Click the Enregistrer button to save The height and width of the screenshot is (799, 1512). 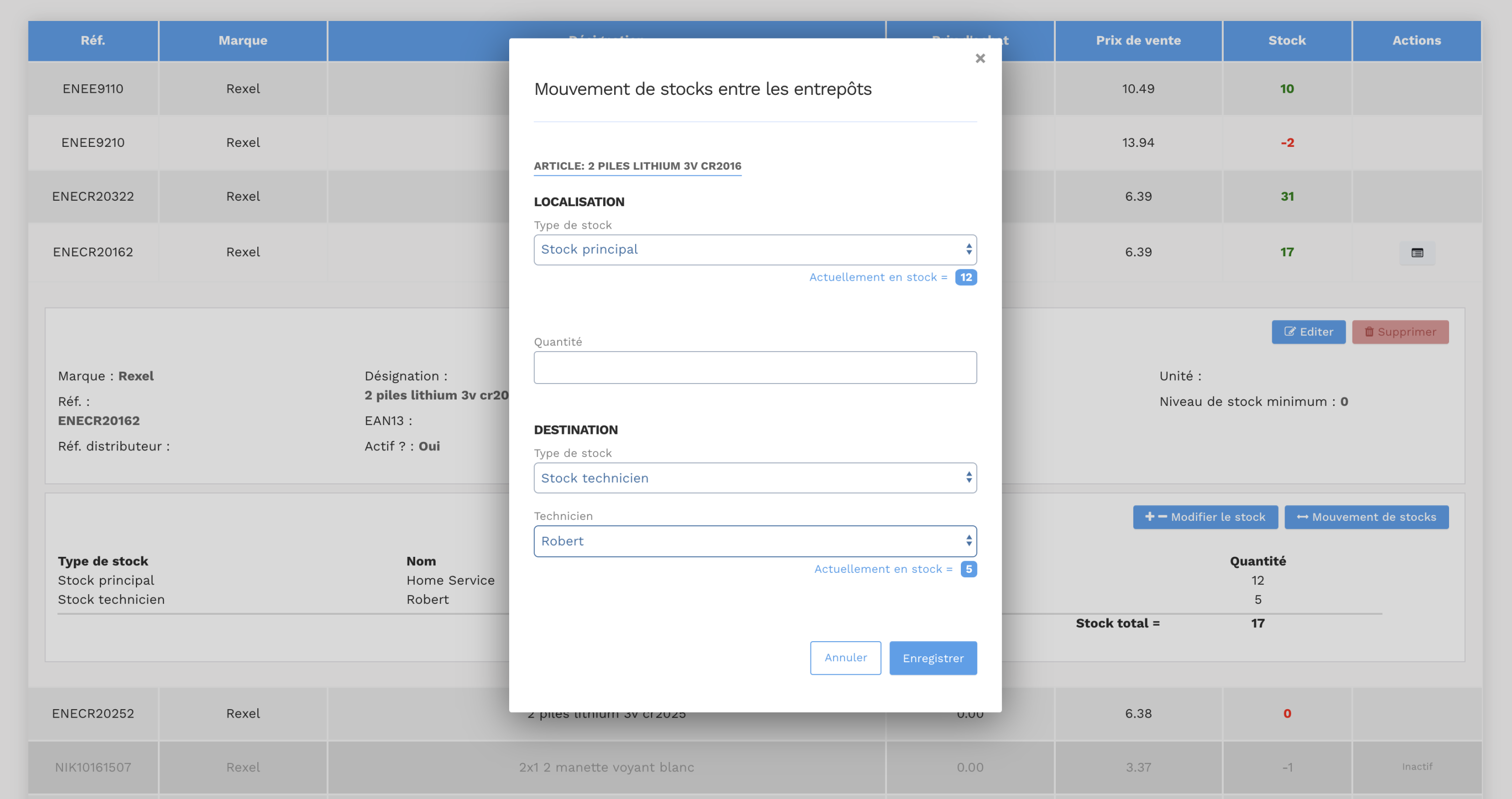coord(933,658)
